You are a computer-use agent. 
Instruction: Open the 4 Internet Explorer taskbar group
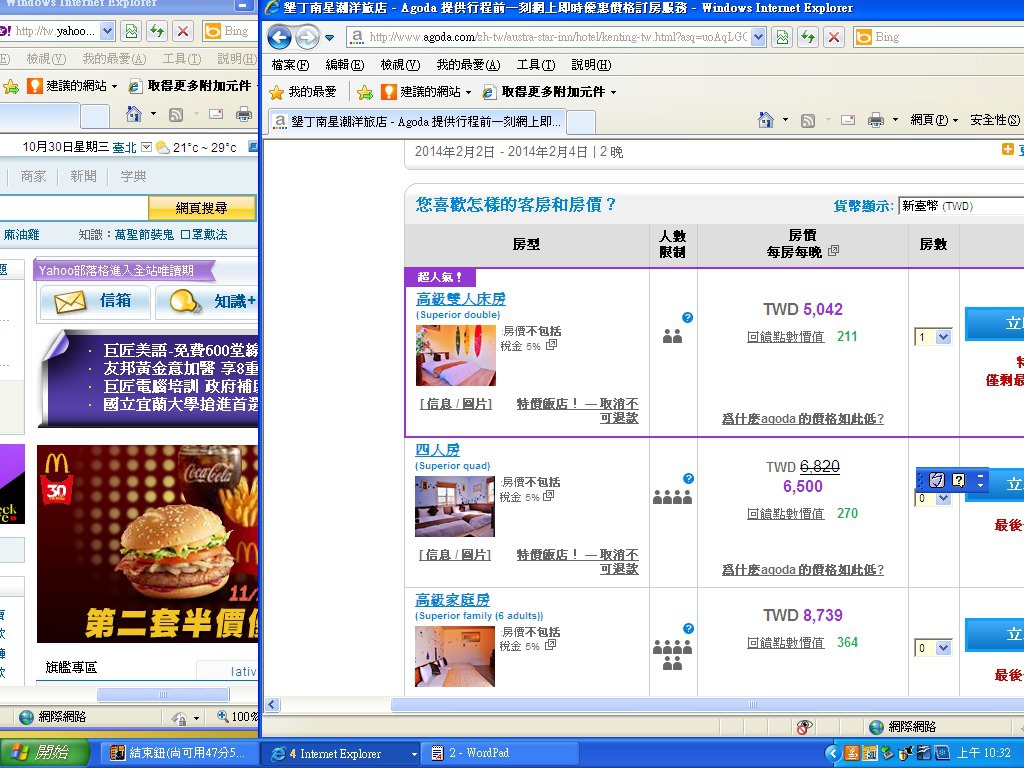tap(340, 754)
